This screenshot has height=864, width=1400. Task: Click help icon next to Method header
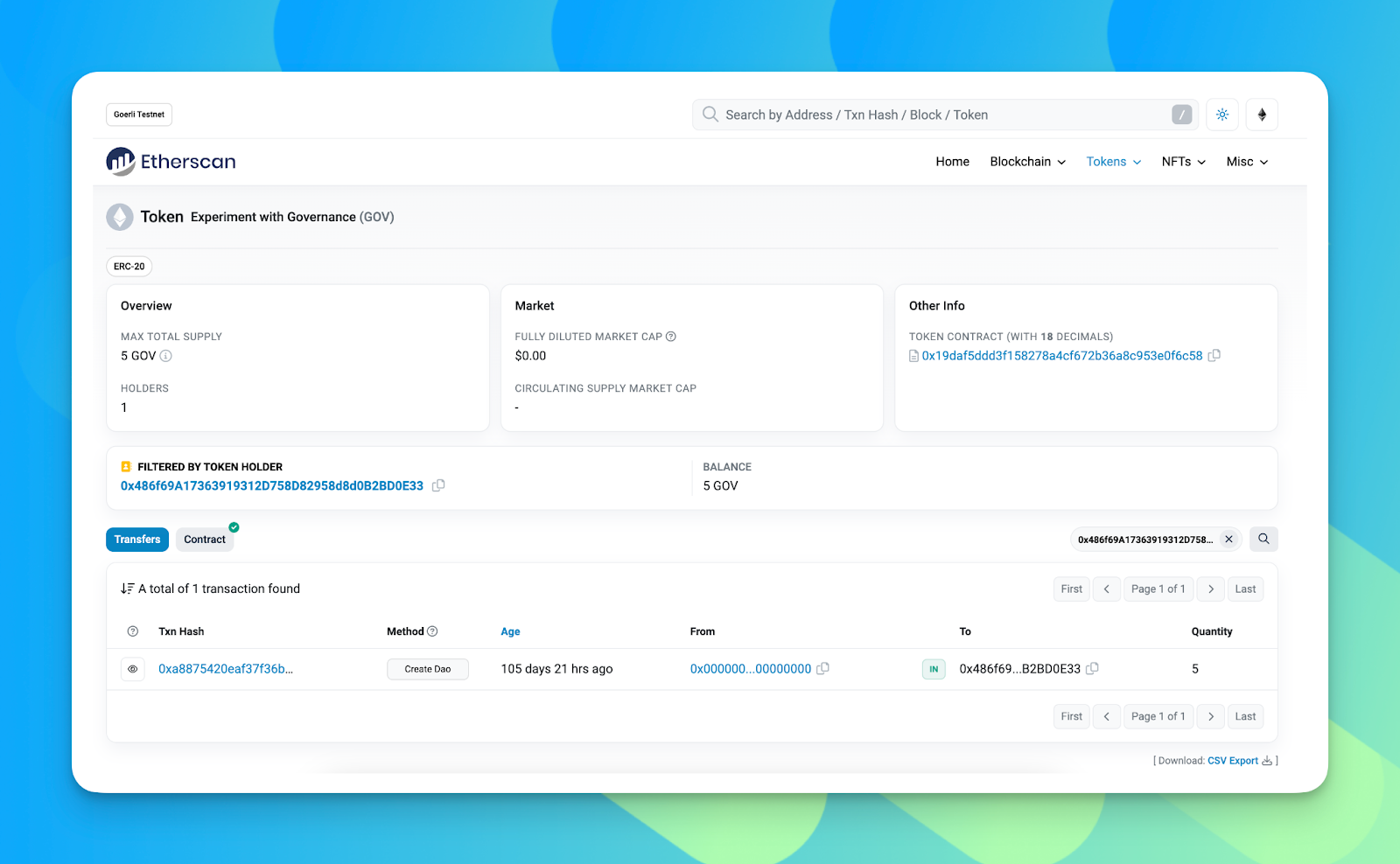tap(432, 631)
